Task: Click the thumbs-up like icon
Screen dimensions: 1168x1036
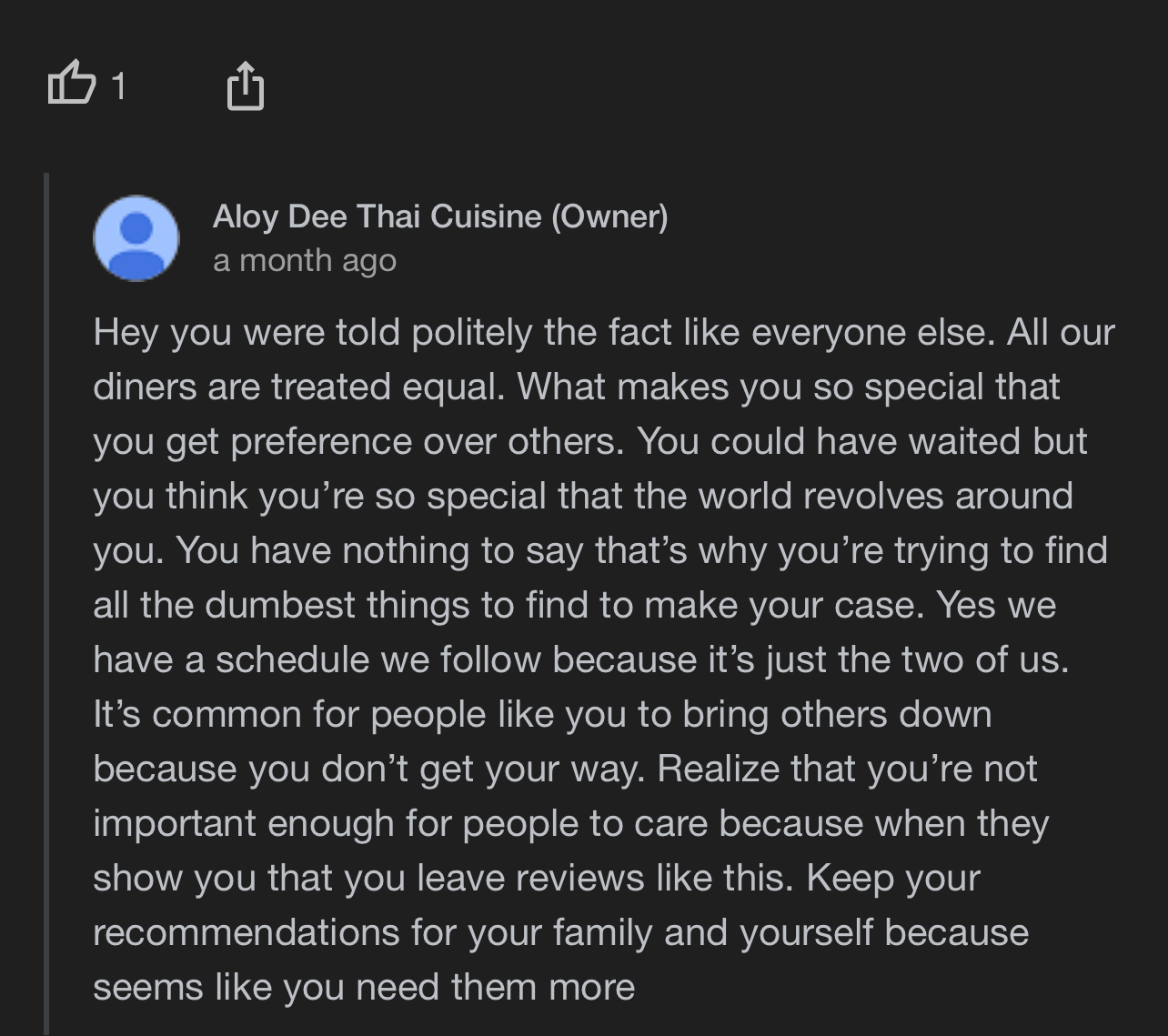Action: click(x=71, y=84)
